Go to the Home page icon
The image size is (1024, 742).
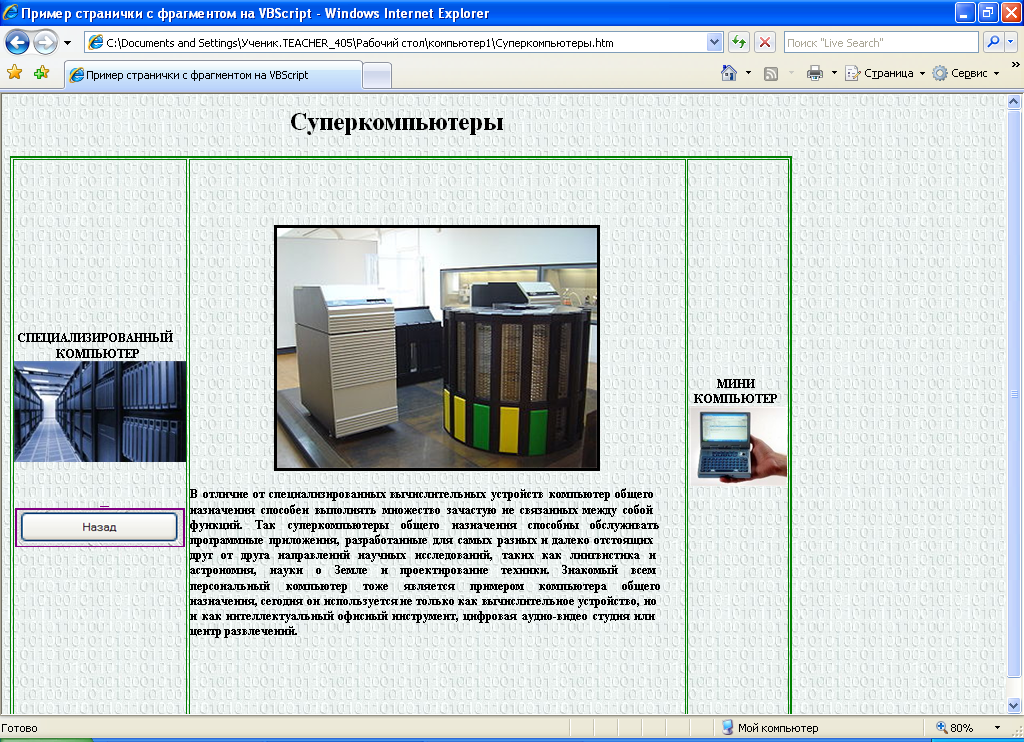pos(730,73)
